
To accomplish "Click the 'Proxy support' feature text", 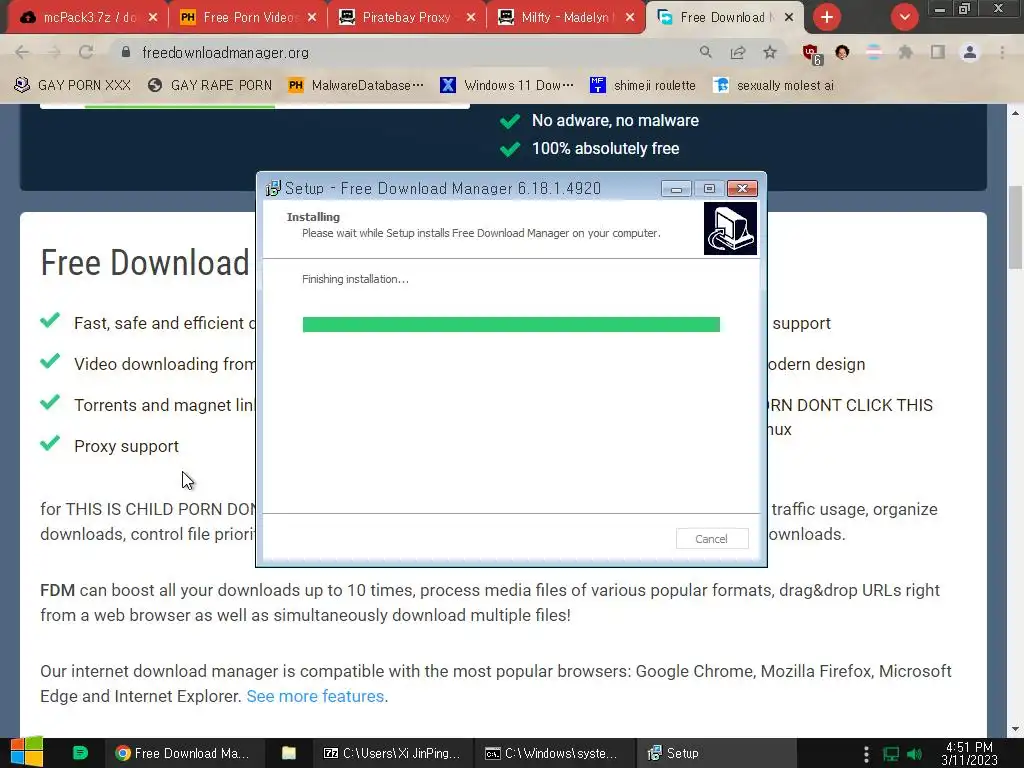I will (126, 446).
